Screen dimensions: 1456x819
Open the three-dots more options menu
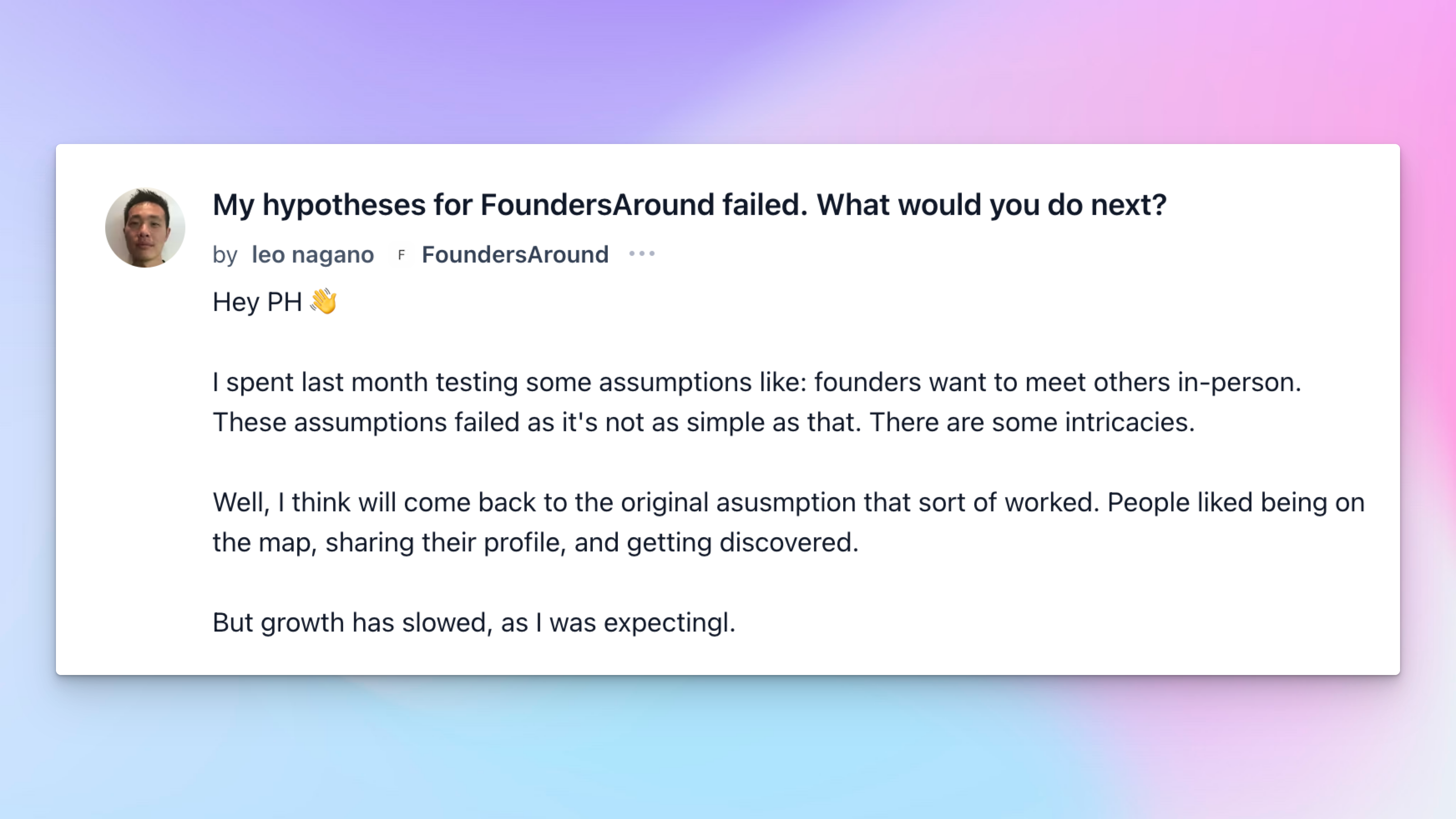(x=642, y=254)
